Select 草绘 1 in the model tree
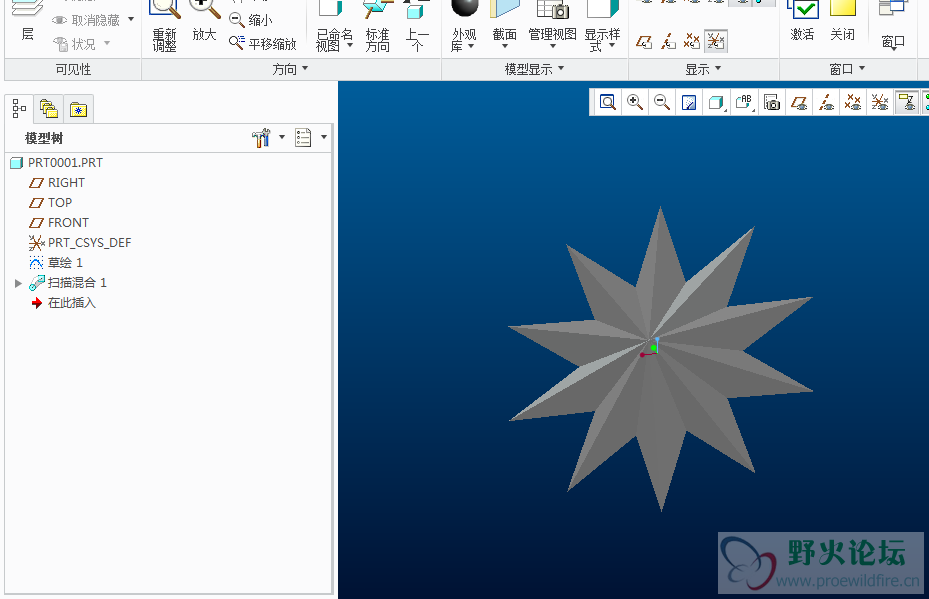This screenshot has height=599, width=929. (65, 263)
